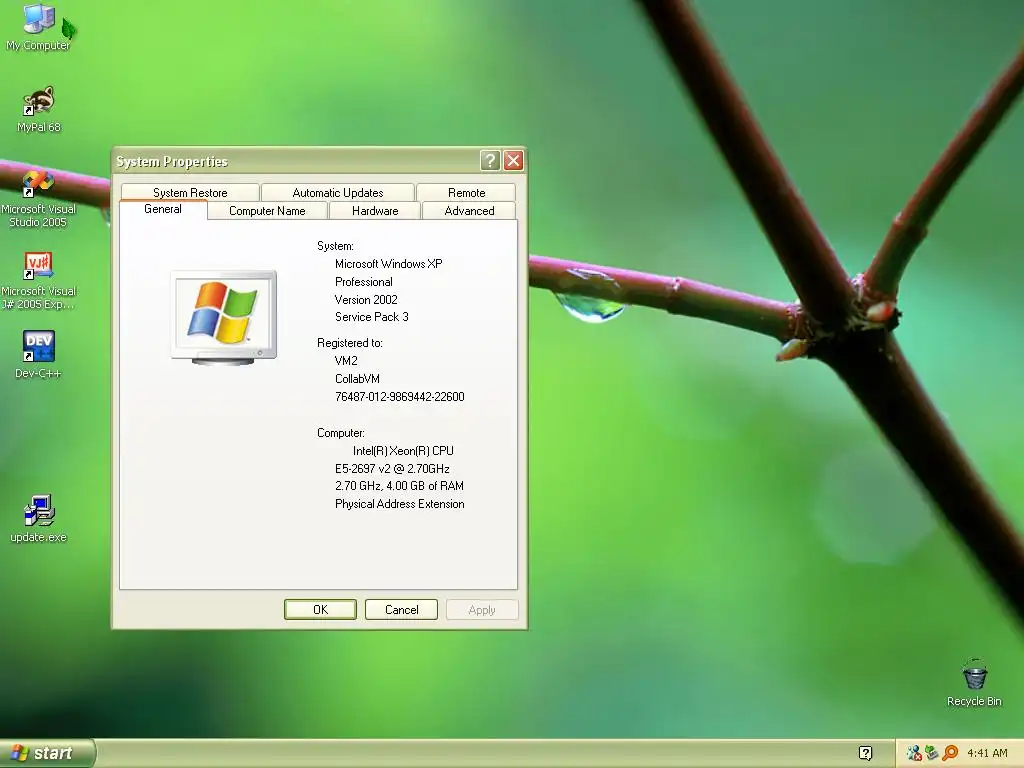Click 'Physical Address Extension' text
This screenshot has height=768, width=1024.
point(400,504)
